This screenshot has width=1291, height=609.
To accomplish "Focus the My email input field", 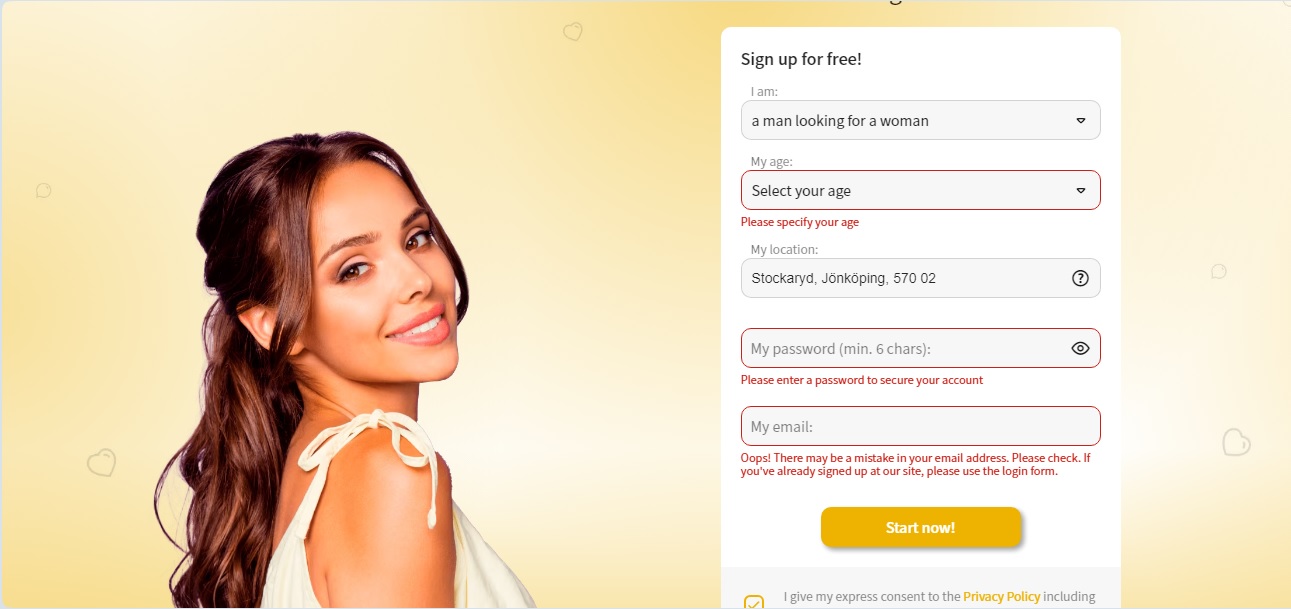I will [x=920, y=426].
